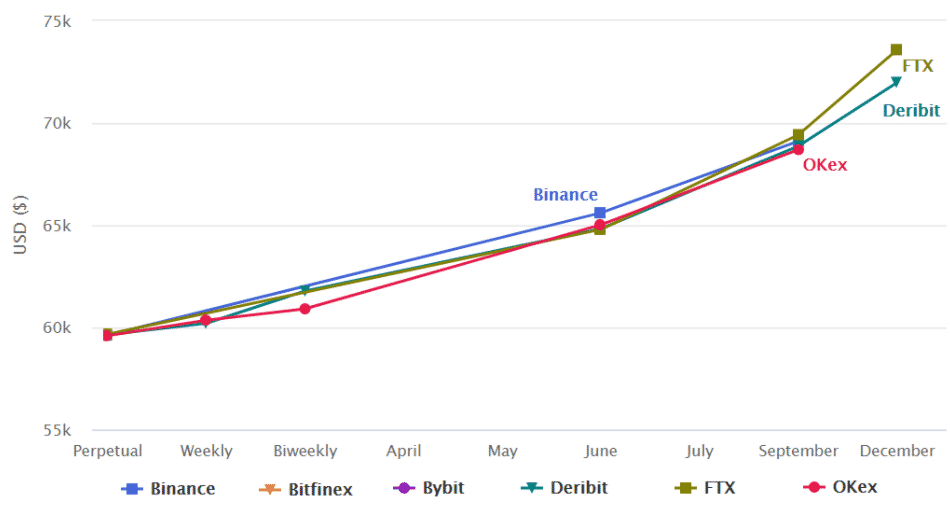Click the teal Deribit line label

coord(910,111)
